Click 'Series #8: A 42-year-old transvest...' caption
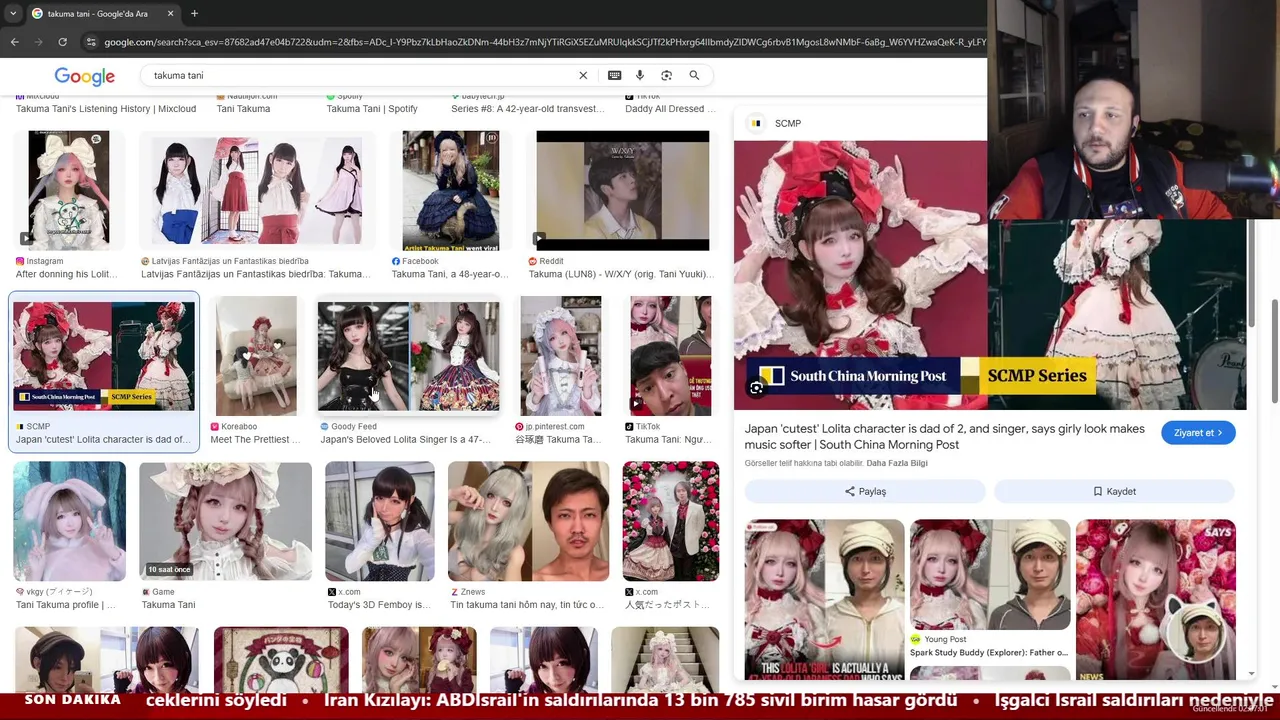This screenshot has height=720, width=1280. [527, 109]
